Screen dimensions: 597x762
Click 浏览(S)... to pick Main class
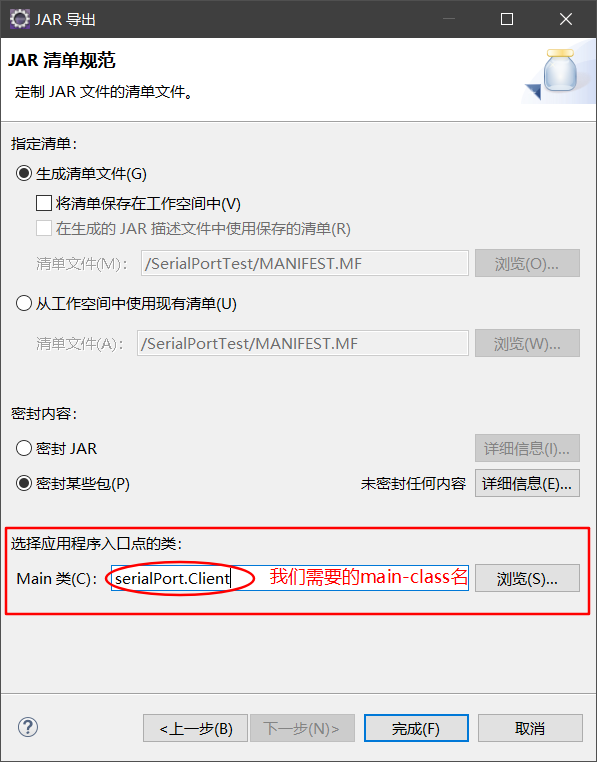pos(527,578)
